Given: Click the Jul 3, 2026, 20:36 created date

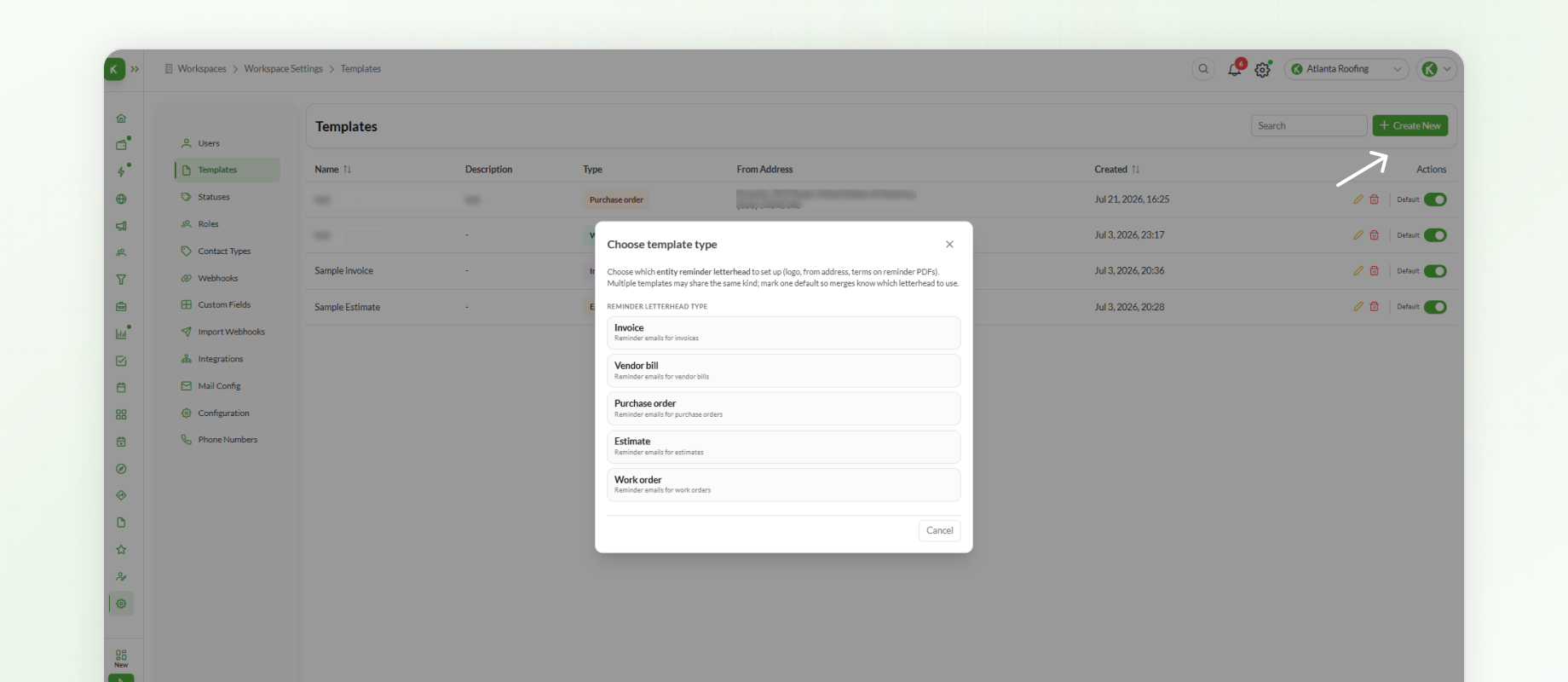Looking at the screenshot, I should (x=1129, y=271).
